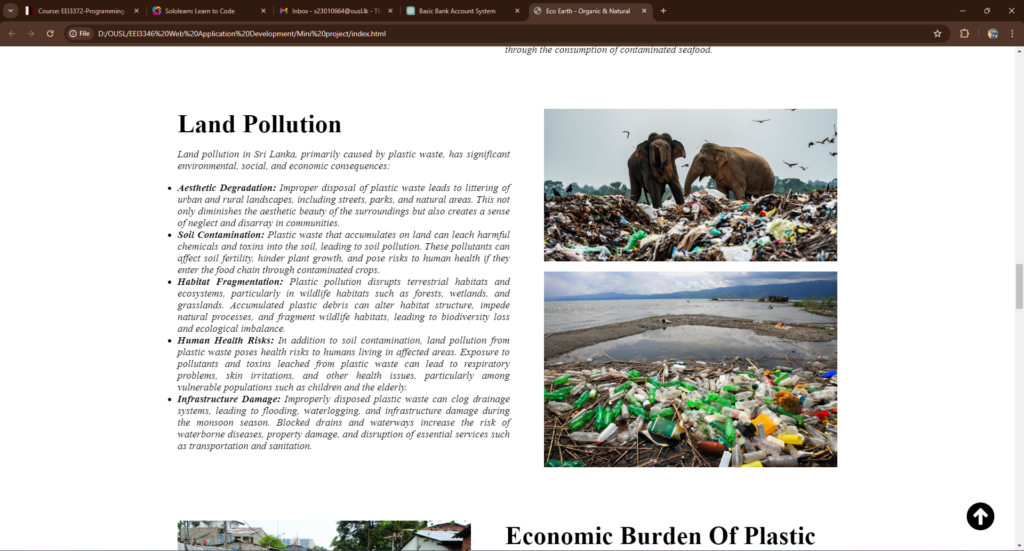
Task: Click the Aesthetic Degradation bullet label
Action: 227,188
